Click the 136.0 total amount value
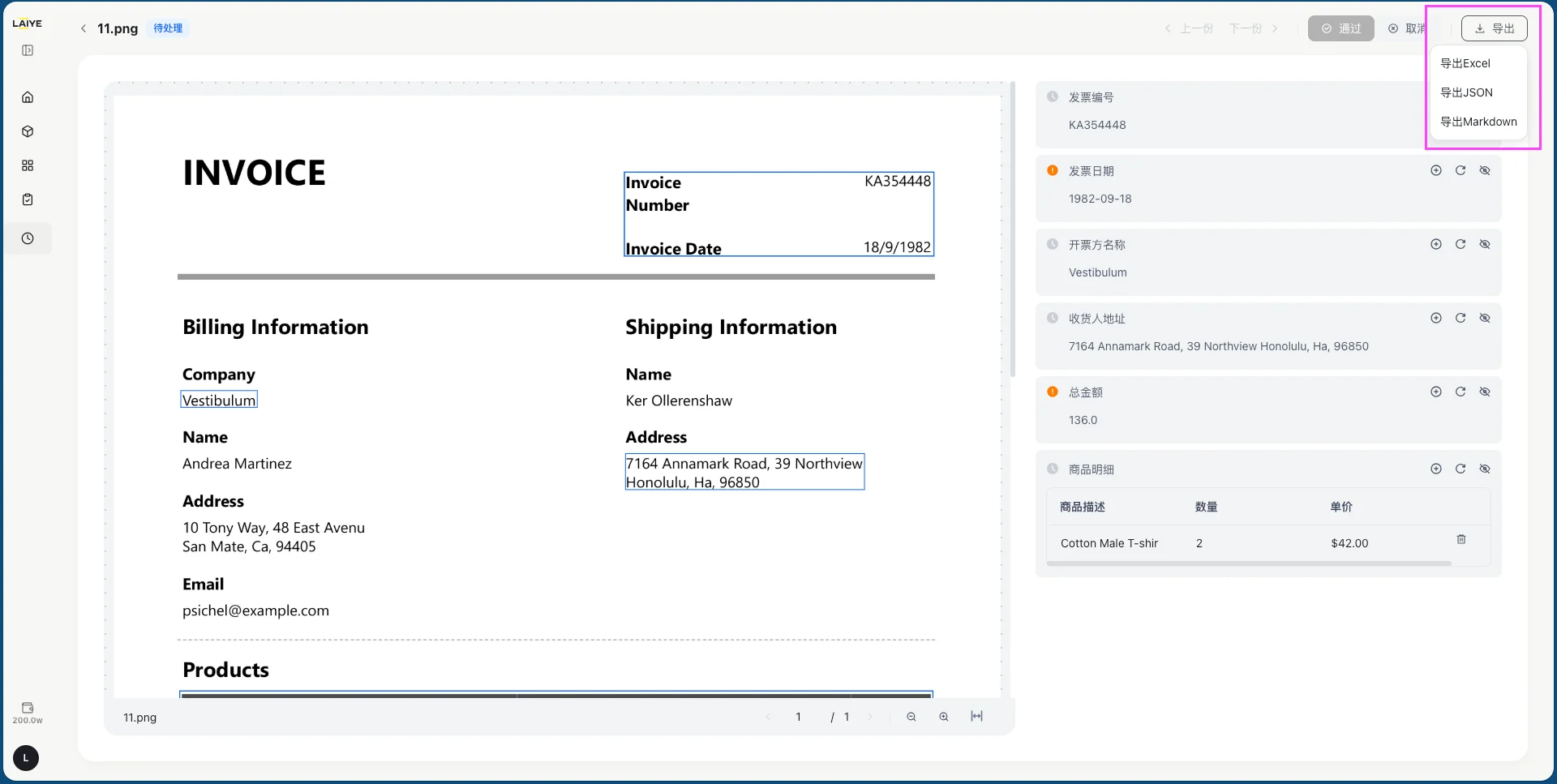 [1083, 420]
